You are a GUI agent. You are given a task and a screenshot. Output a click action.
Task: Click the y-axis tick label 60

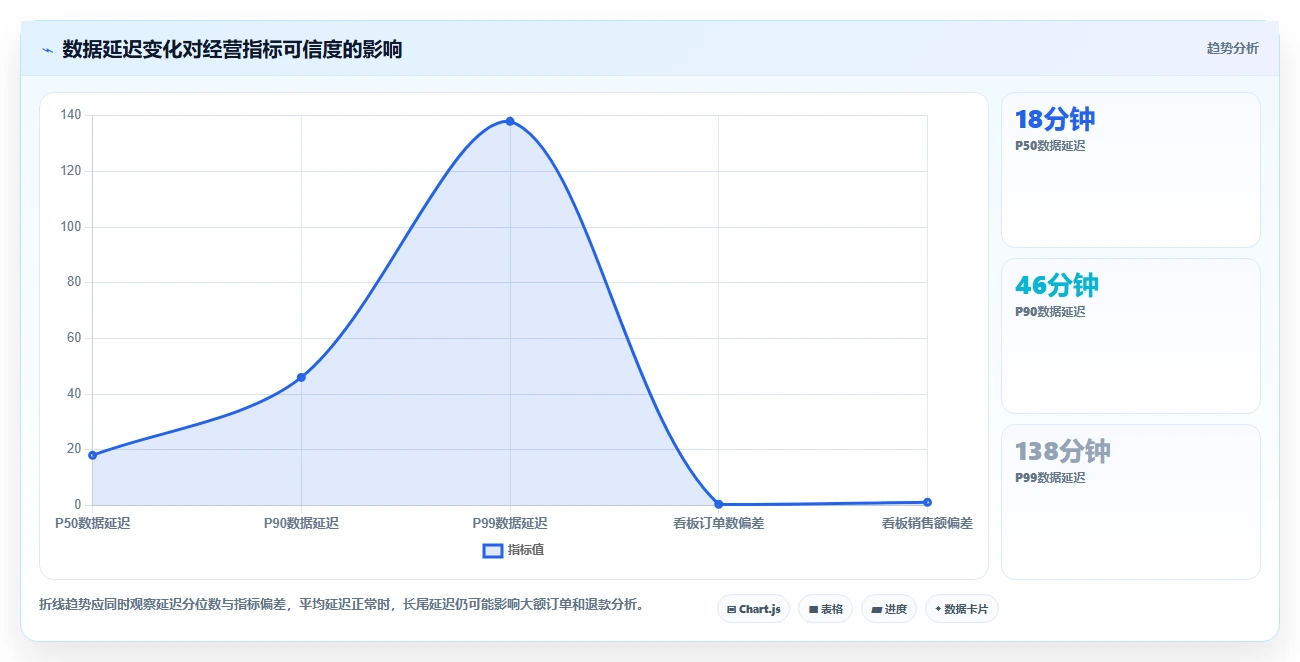click(74, 338)
